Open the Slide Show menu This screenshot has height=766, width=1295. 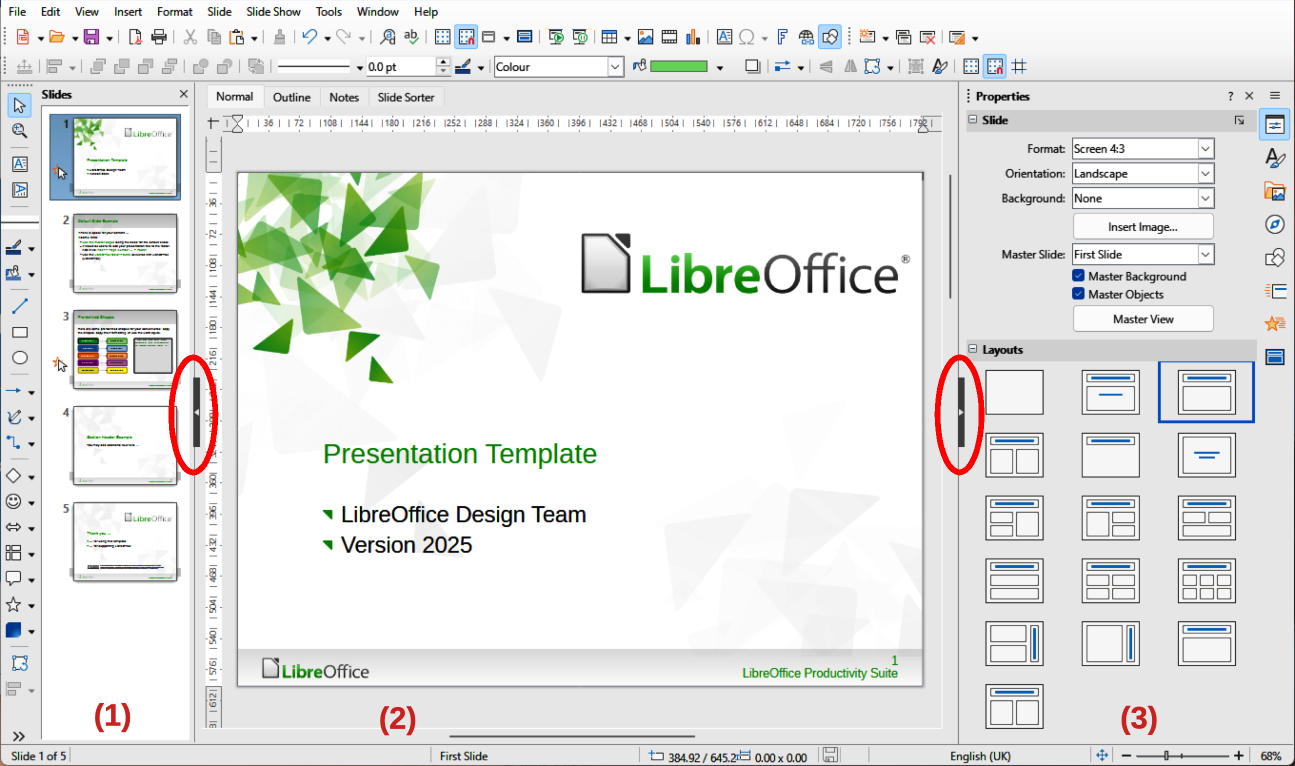coord(273,12)
